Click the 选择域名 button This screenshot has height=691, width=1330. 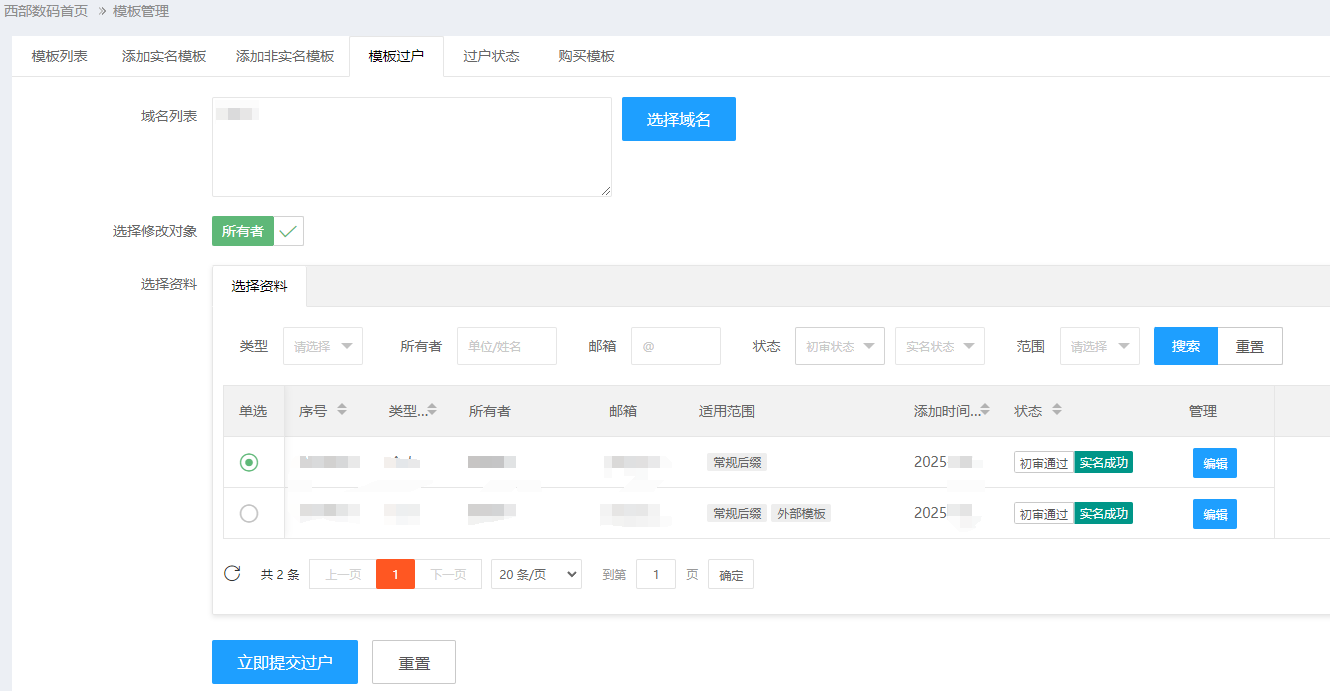coord(679,119)
